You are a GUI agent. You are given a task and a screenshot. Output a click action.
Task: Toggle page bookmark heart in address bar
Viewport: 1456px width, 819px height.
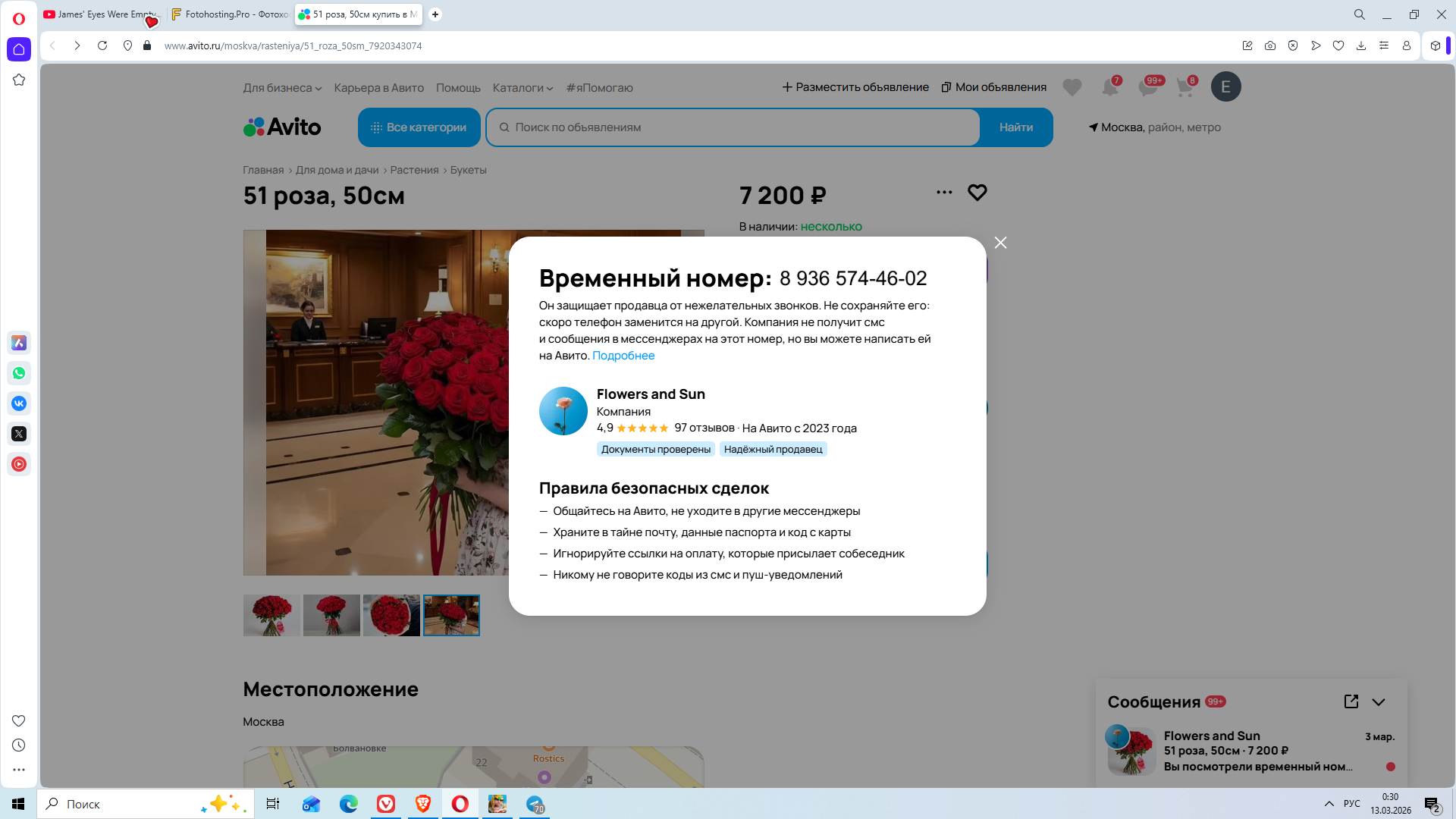(1338, 45)
